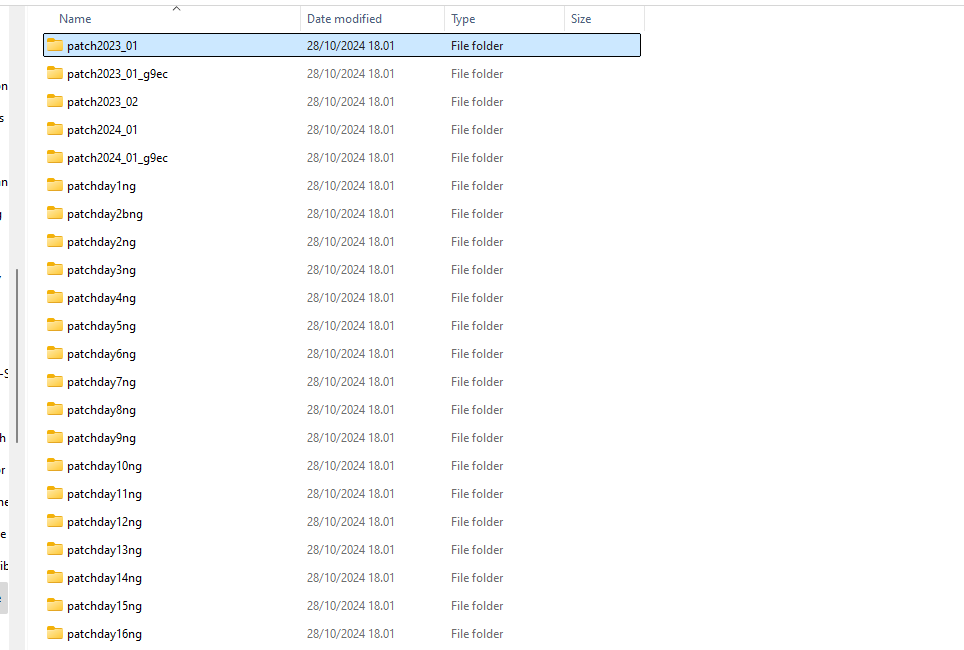The height and width of the screenshot is (650, 964).
Task: Select the patchday8ng folder name
Action: click(x=101, y=410)
